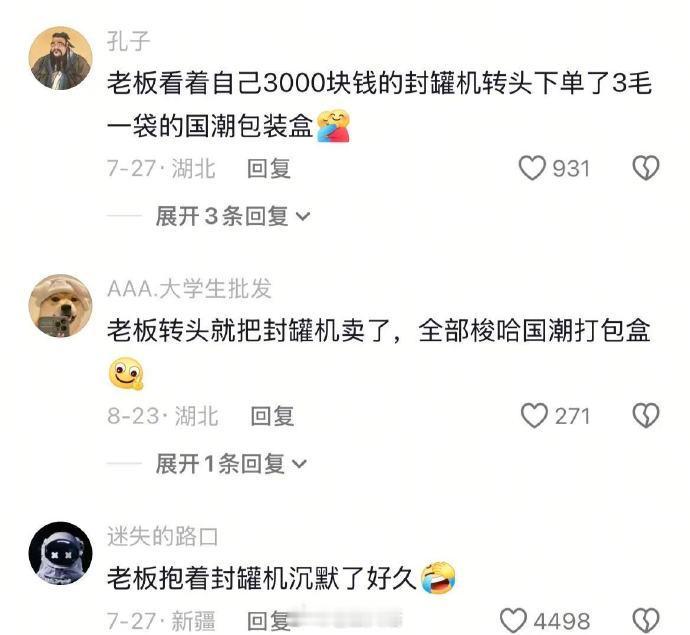The height and width of the screenshot is (635, 690).
Task: Like the comment with 271 likes
Action: [x=534, y=416]
